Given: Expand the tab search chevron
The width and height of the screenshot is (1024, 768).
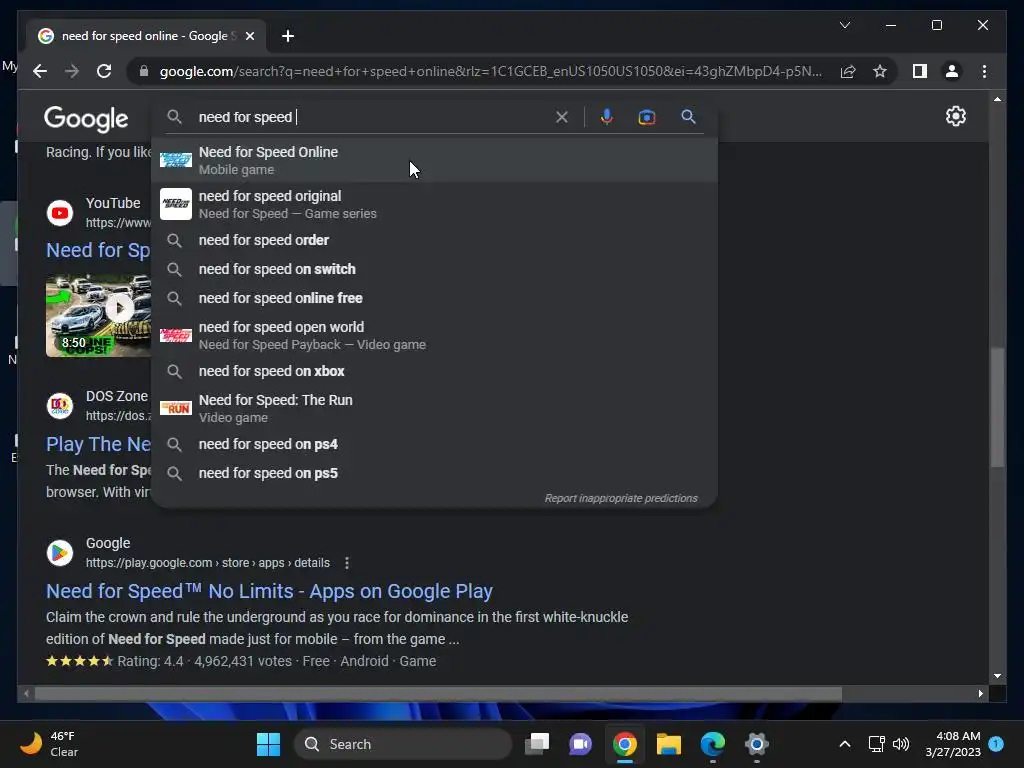Looking at the screenshot, I should coord(844,25).
